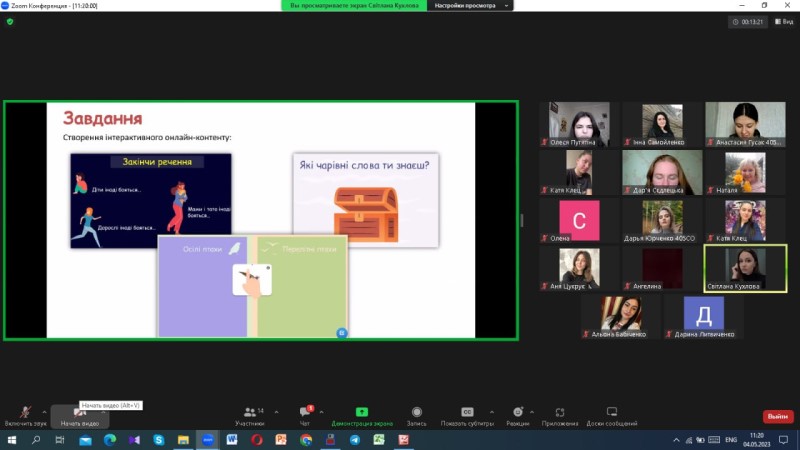Open Windows taskbar search
Image resolution: width=800 pixels, height=450 pixels.
tap(36, 440)
